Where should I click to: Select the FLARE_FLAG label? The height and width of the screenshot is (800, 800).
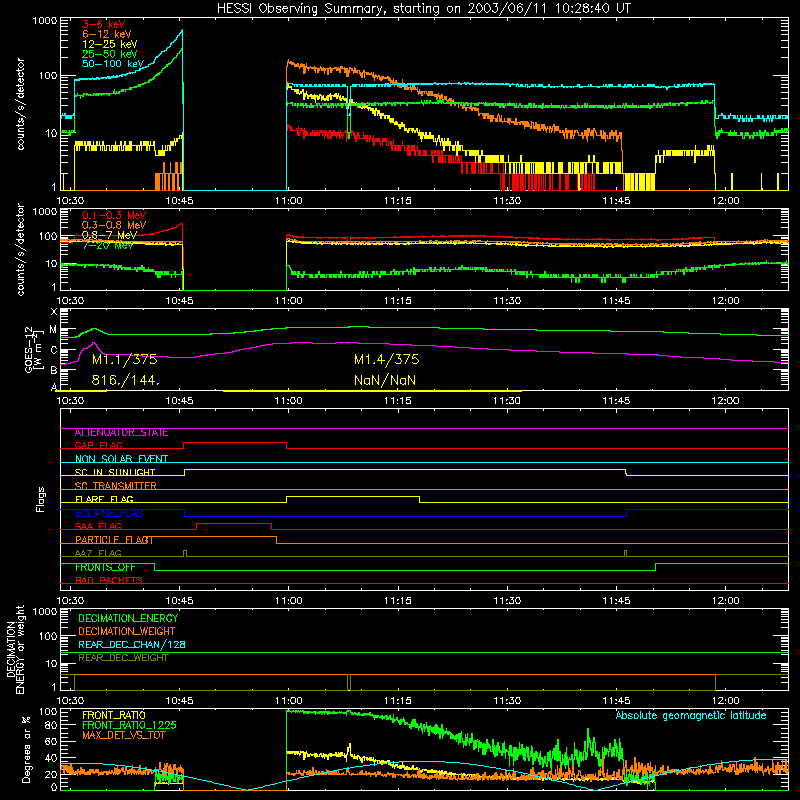pos(104,499)
